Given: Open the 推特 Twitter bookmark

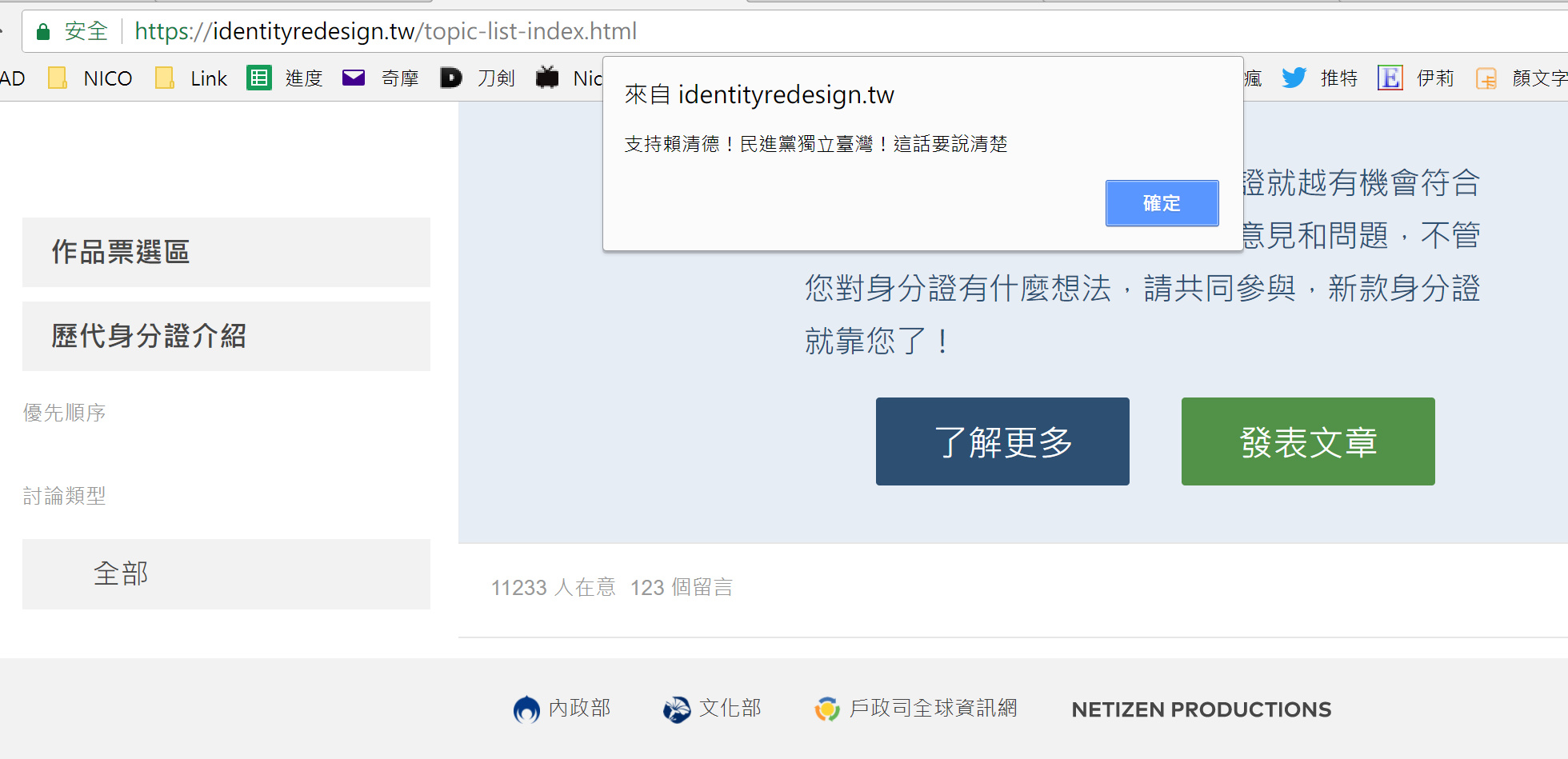Looking at the screenshot, I should (x=1320, y=78).
